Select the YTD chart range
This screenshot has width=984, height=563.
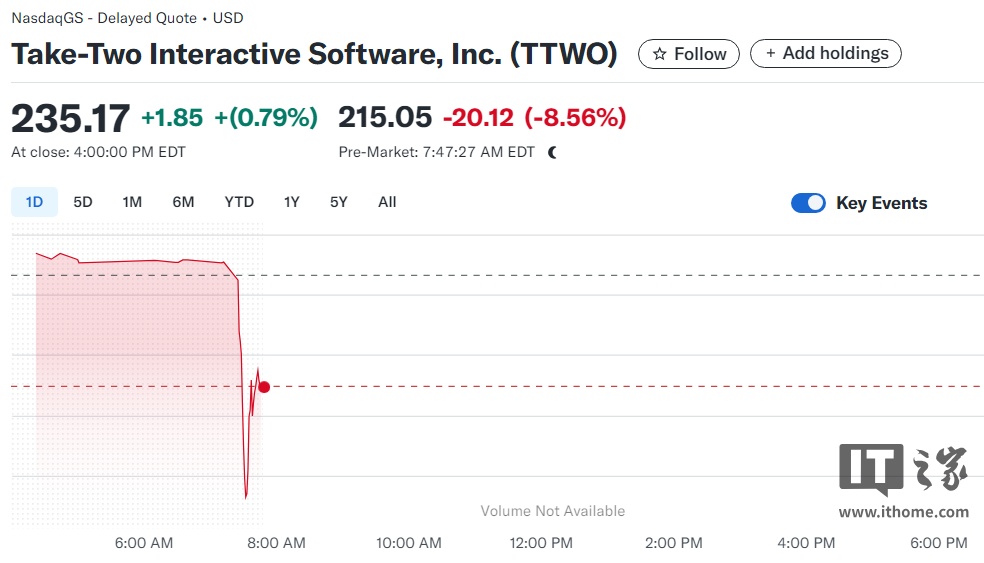click(x=239, y=202)
